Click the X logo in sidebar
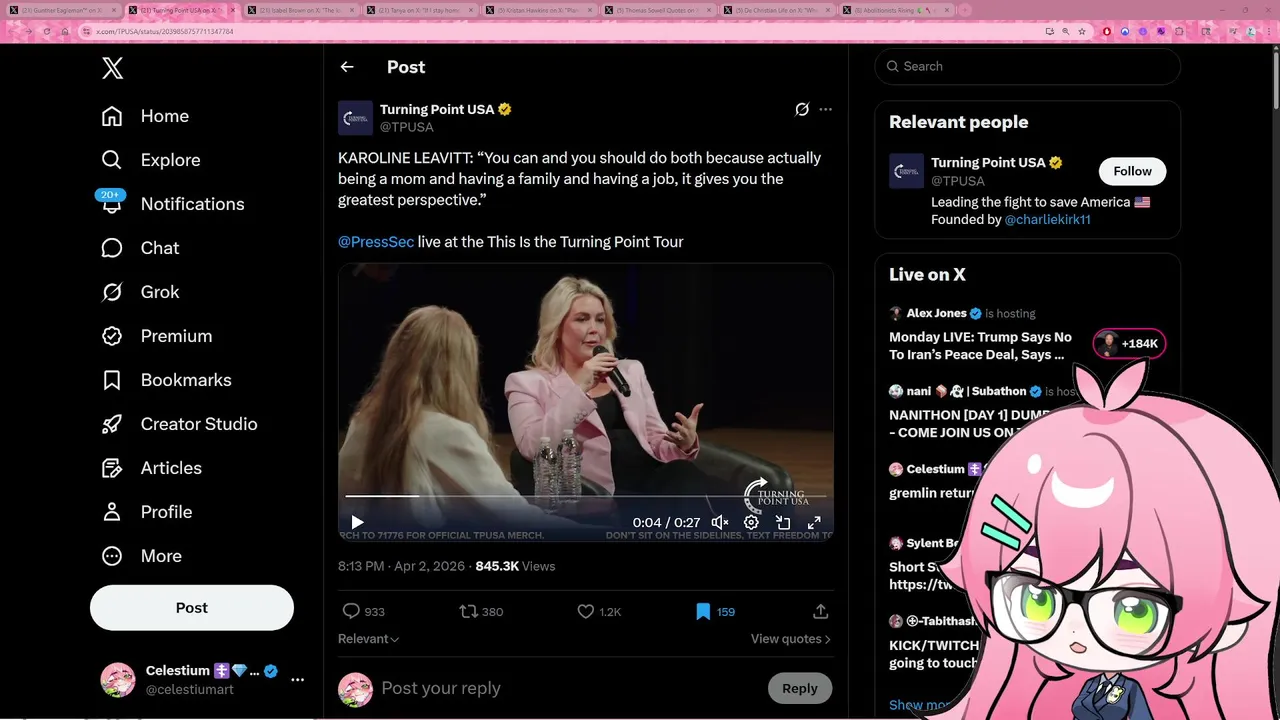The image size is (1280, 720). [112, 68]
